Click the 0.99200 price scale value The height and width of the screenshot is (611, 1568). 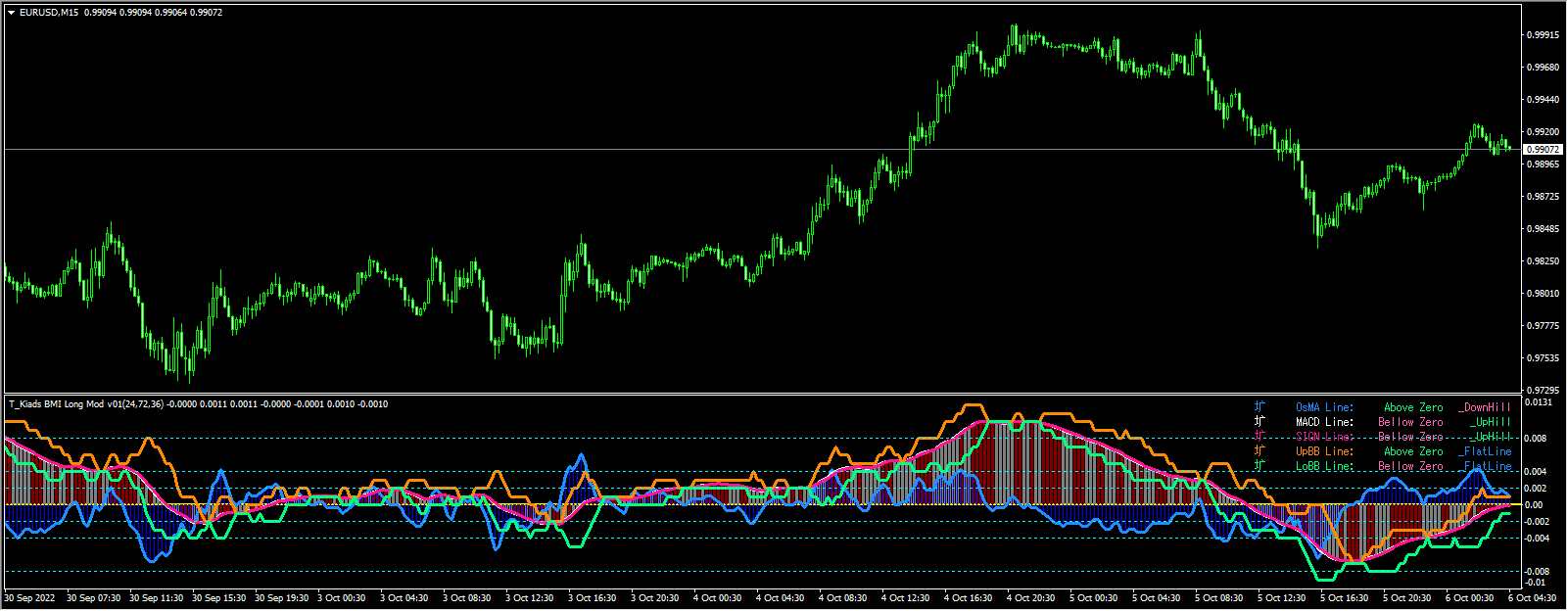coord(1543,132)
